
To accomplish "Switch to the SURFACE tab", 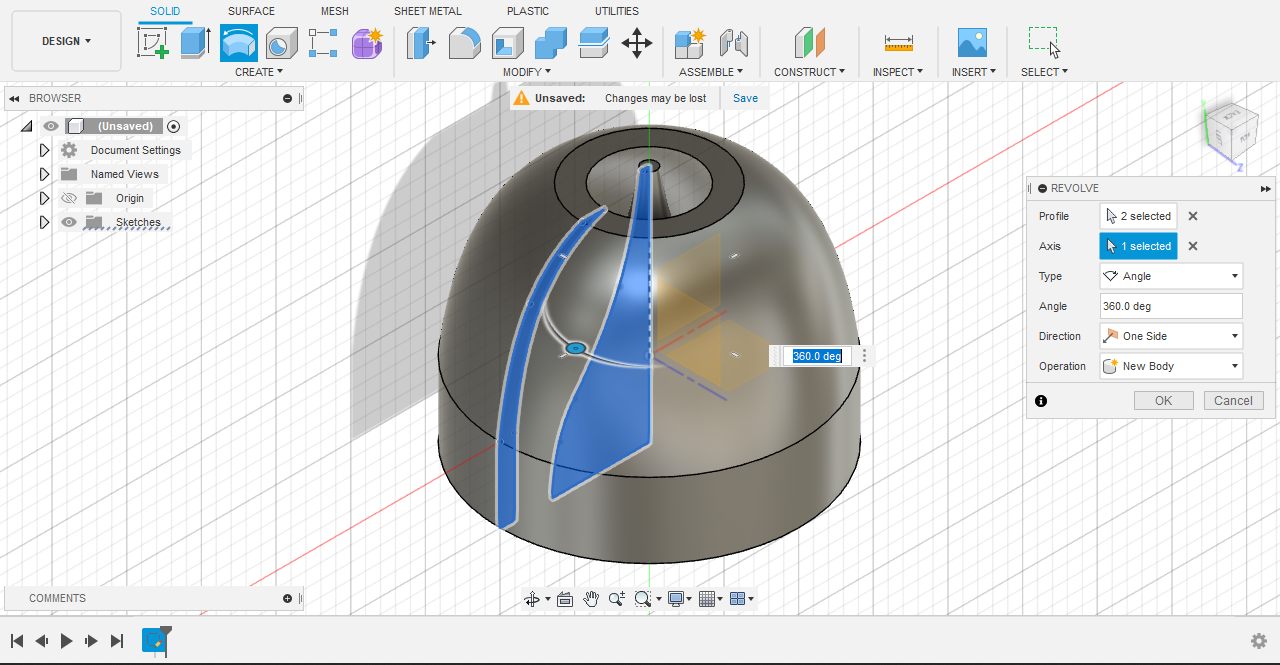I will point(251,11).
